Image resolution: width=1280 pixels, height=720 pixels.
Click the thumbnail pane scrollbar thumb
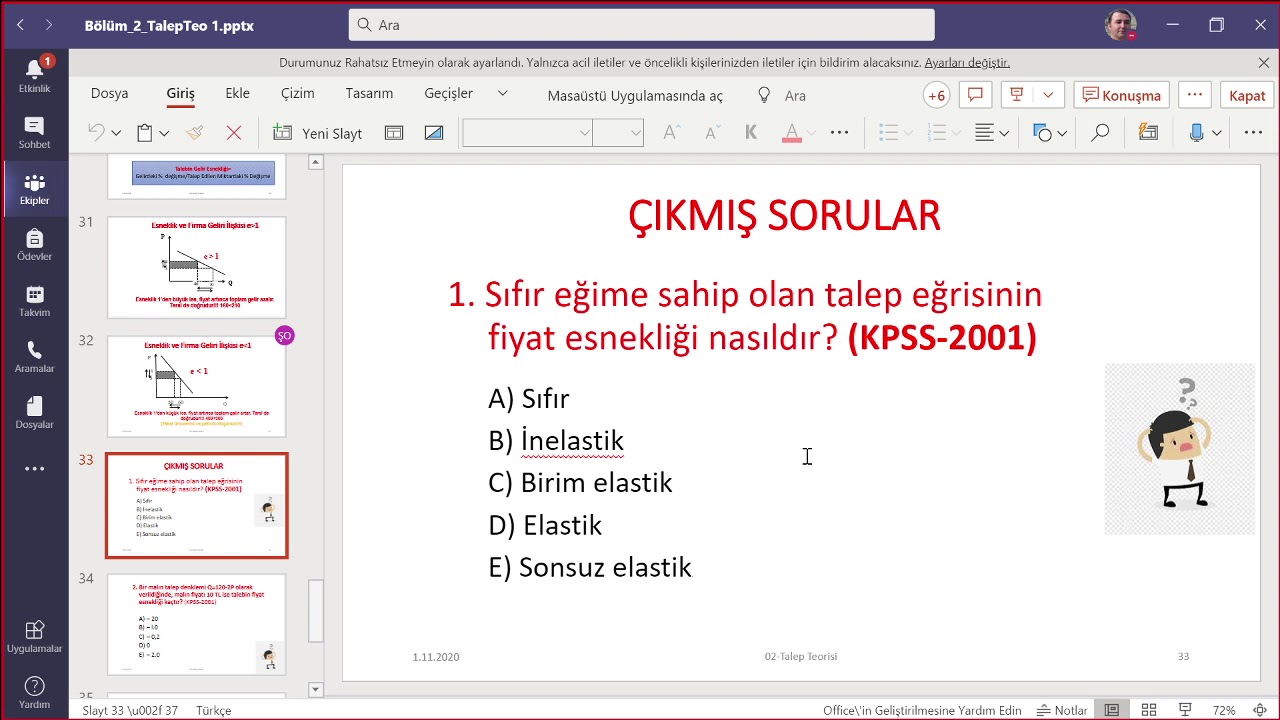316,611
